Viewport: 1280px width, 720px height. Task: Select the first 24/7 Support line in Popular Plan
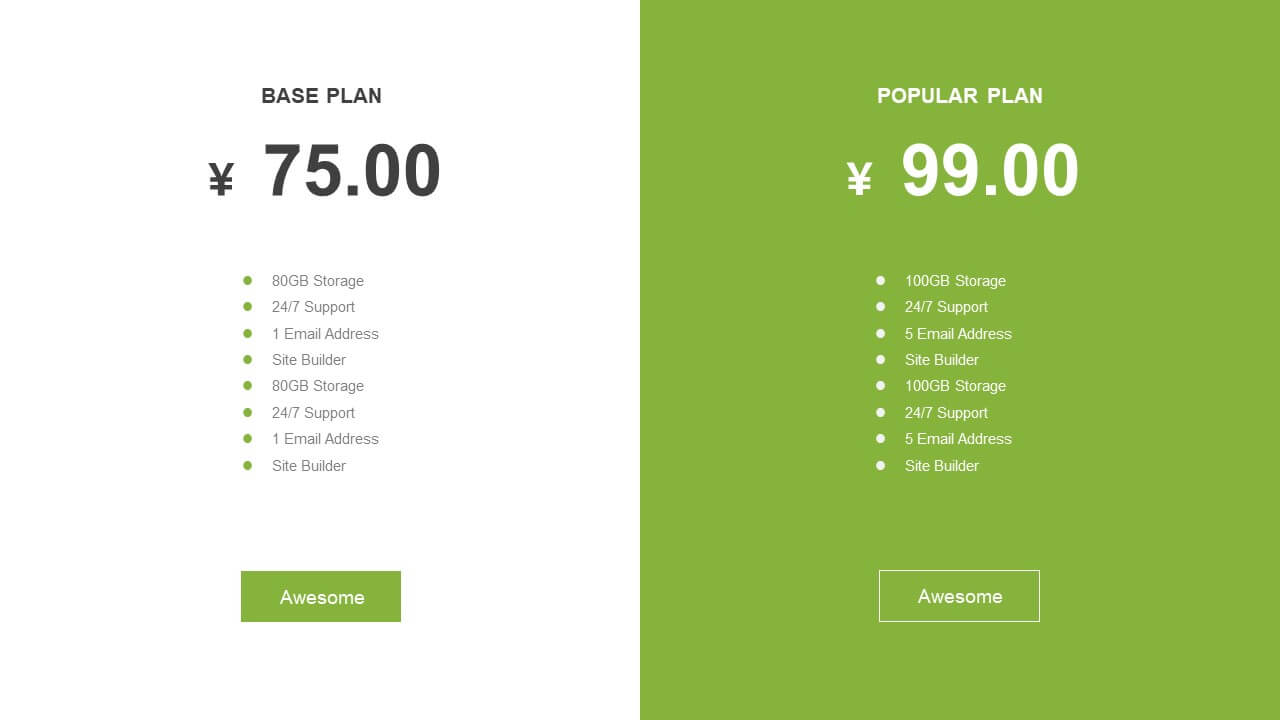point(946,307)
